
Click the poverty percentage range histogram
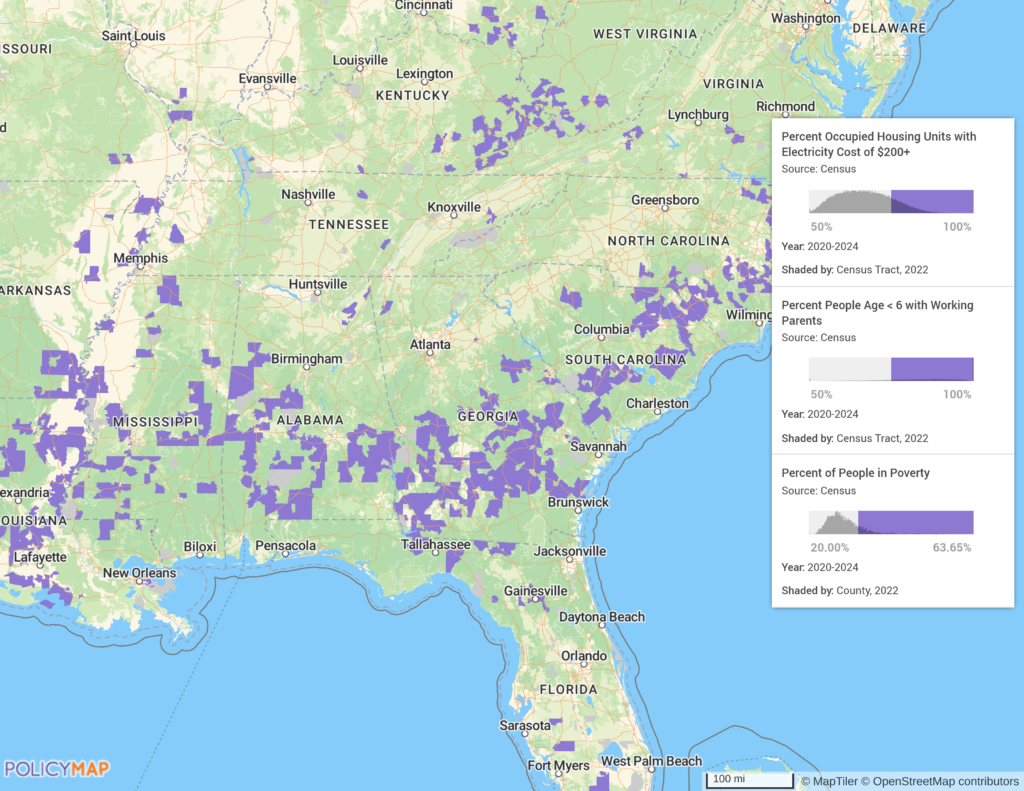[890, 522]
